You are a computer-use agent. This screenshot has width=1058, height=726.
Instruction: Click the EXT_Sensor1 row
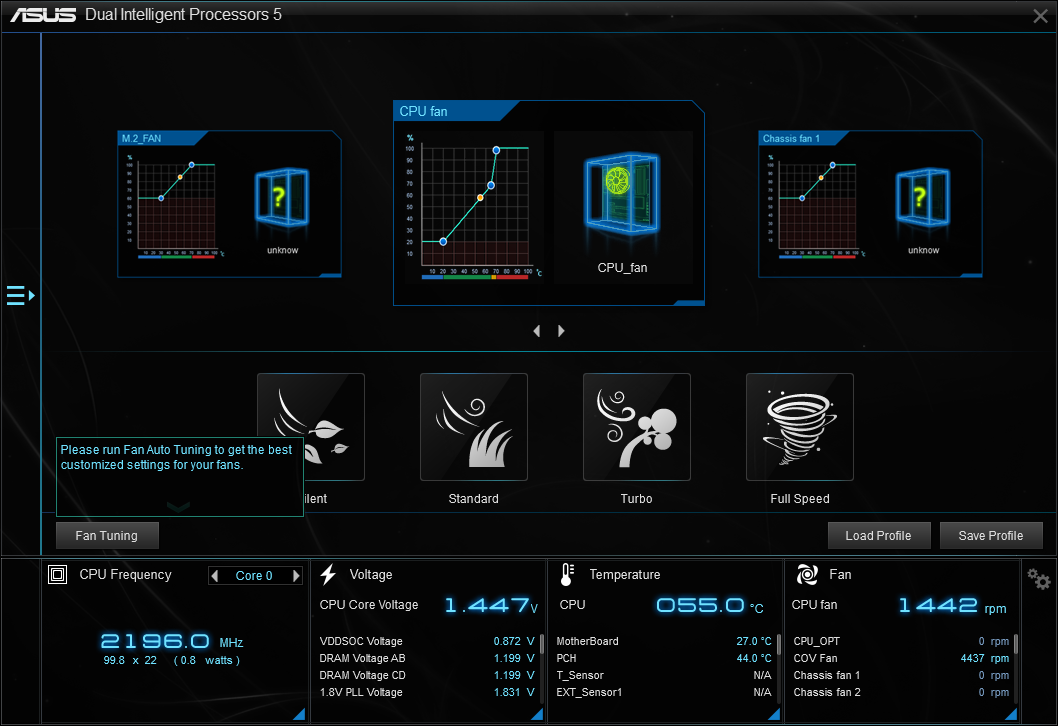point(664,692)
